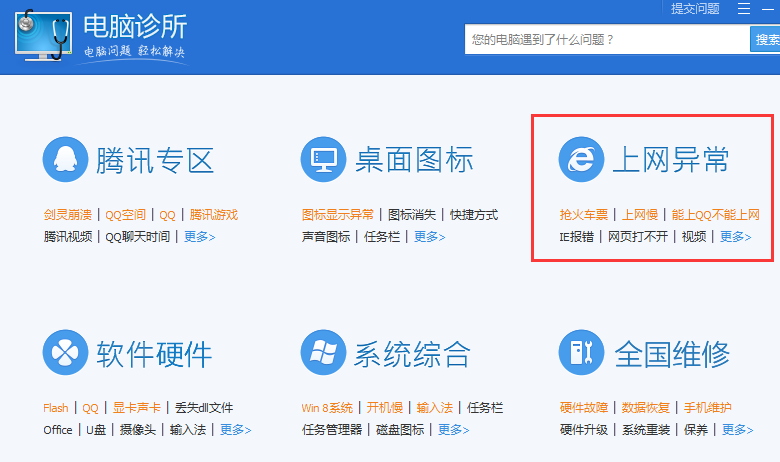Image resolution: width=780 pixels, height=462 pixels.
Task: Open the 显卡声卡 topic link
Action: click(136, 408)
